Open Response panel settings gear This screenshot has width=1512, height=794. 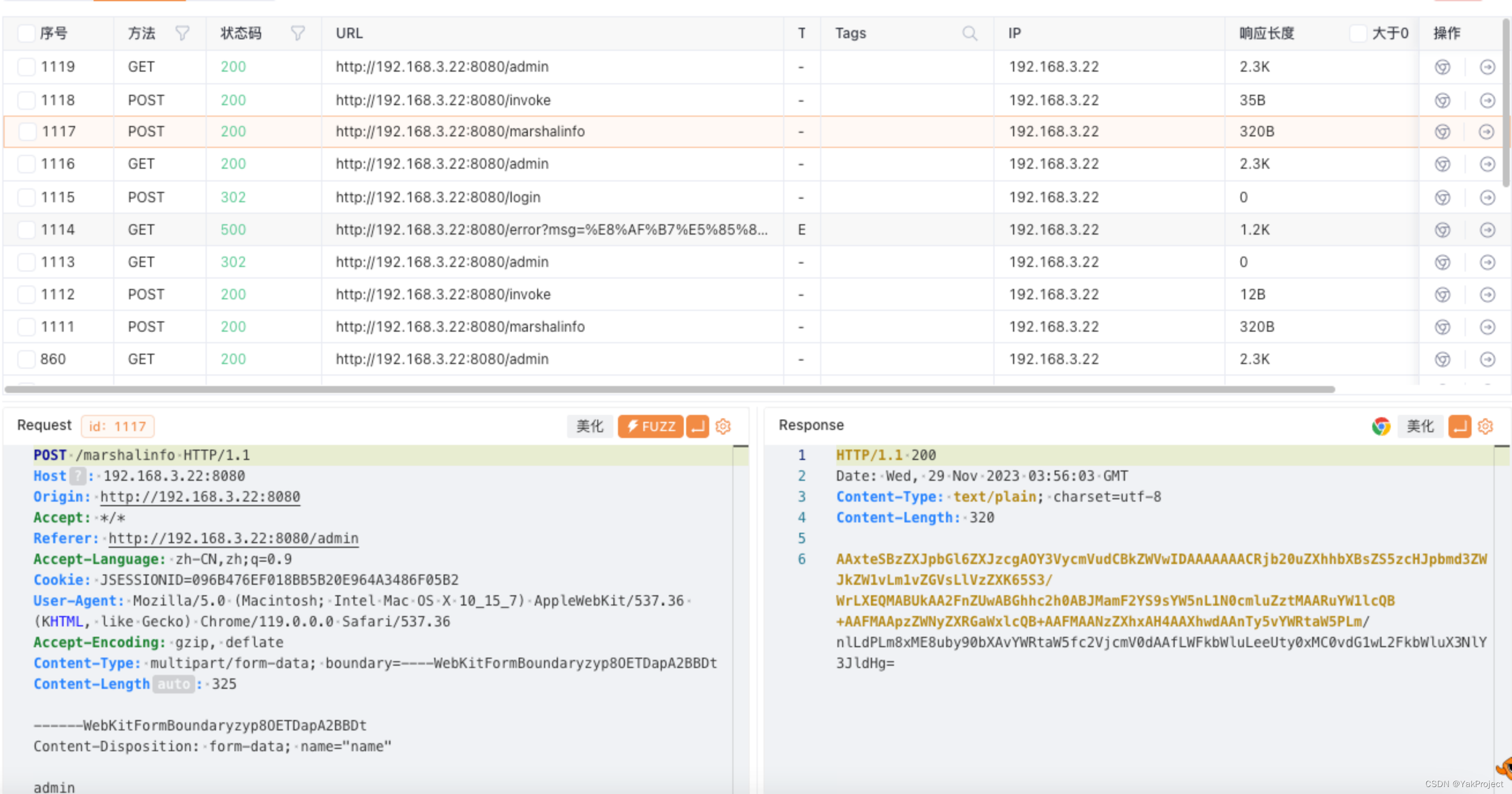point(1485,426)
